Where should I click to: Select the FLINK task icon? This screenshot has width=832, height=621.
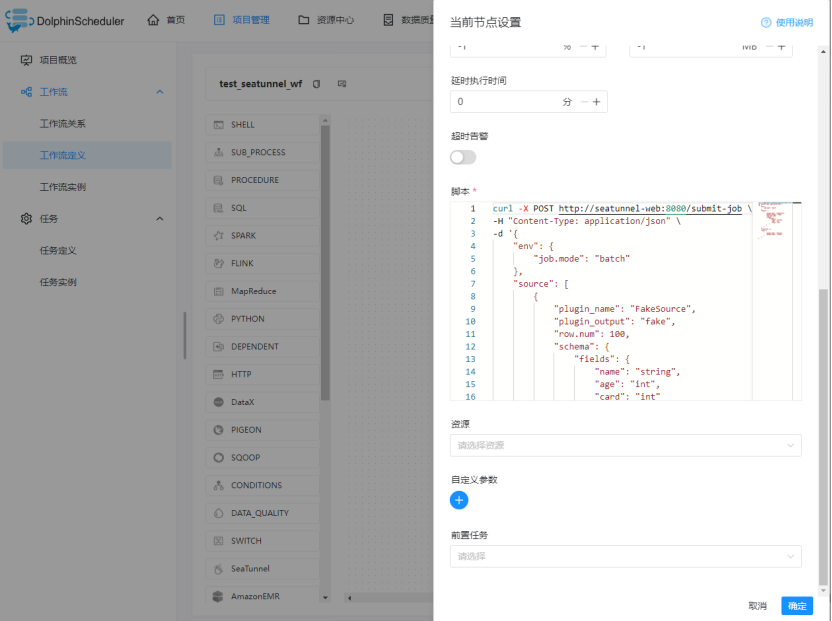tap(219, 263)
